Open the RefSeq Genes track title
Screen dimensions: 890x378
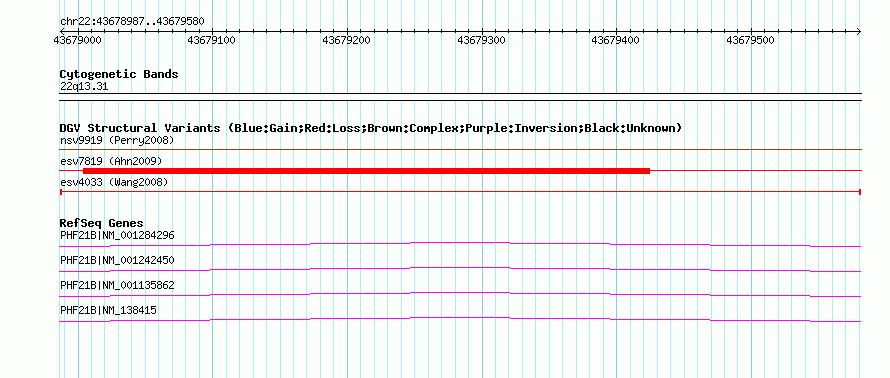coord(102,223)
